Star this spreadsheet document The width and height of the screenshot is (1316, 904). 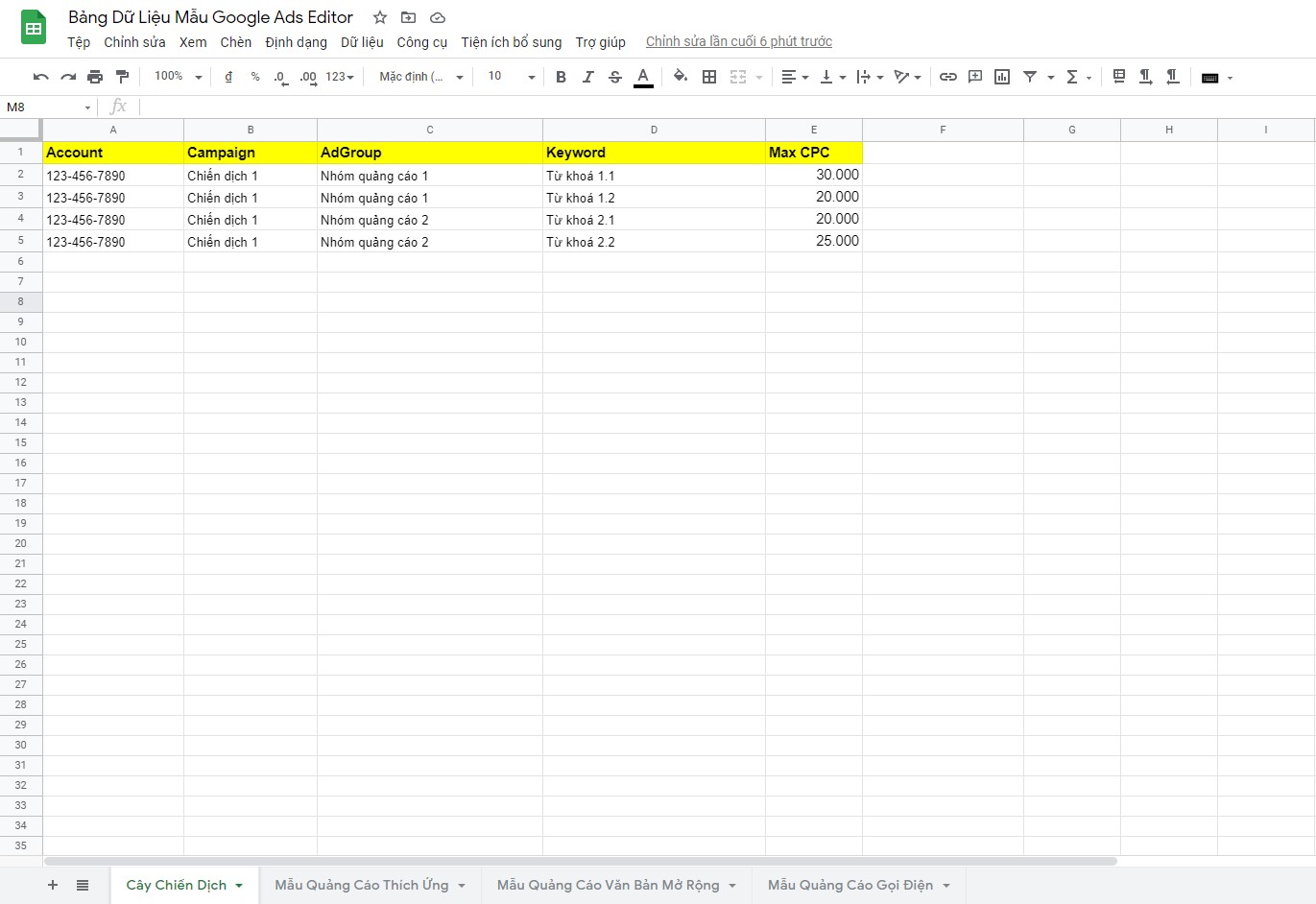pyautogui.click(x=380, y=17)
